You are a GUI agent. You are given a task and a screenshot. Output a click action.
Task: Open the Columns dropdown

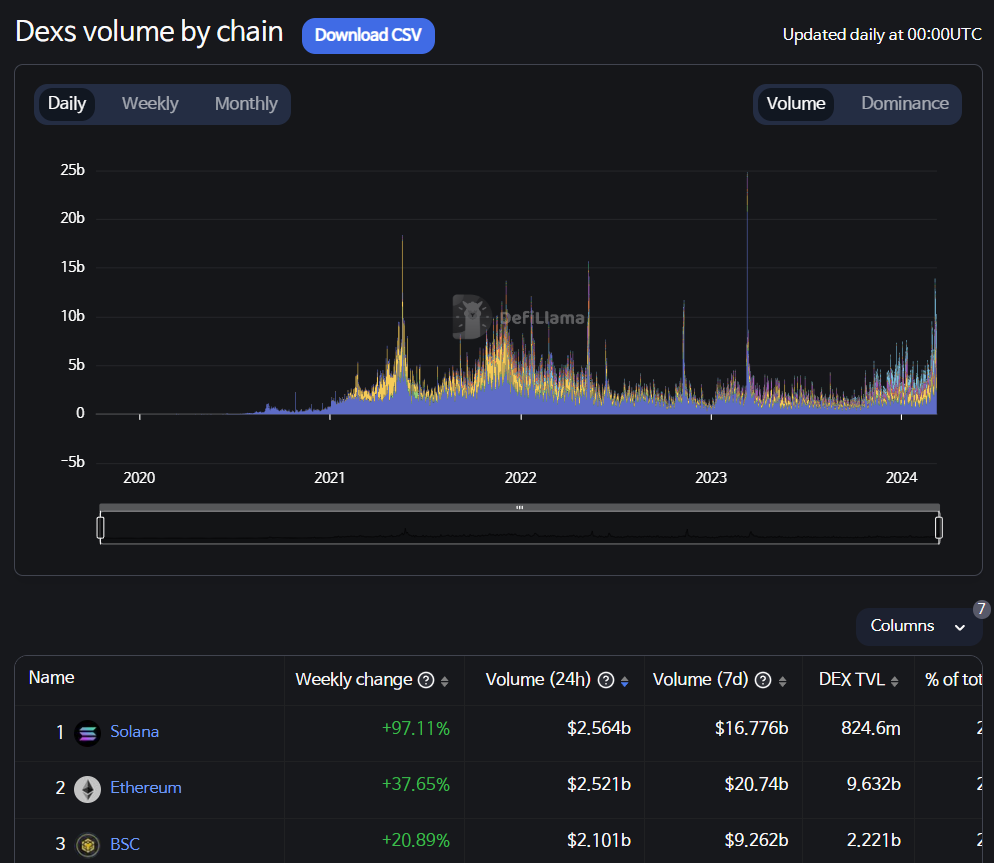click(x=918, y=626)
